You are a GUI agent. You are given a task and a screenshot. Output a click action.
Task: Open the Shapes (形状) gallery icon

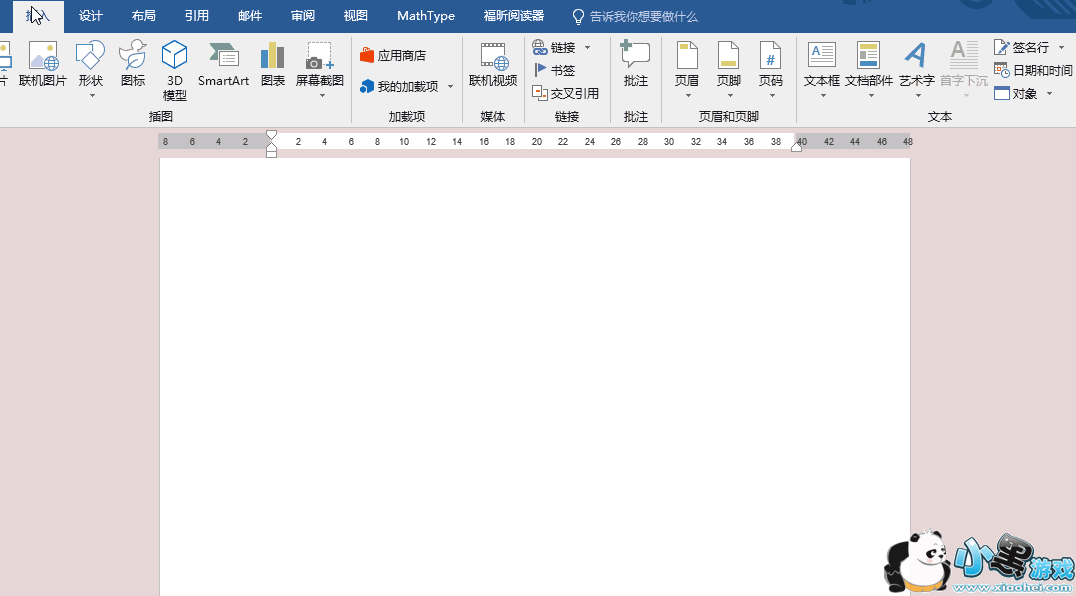(91, 55)
